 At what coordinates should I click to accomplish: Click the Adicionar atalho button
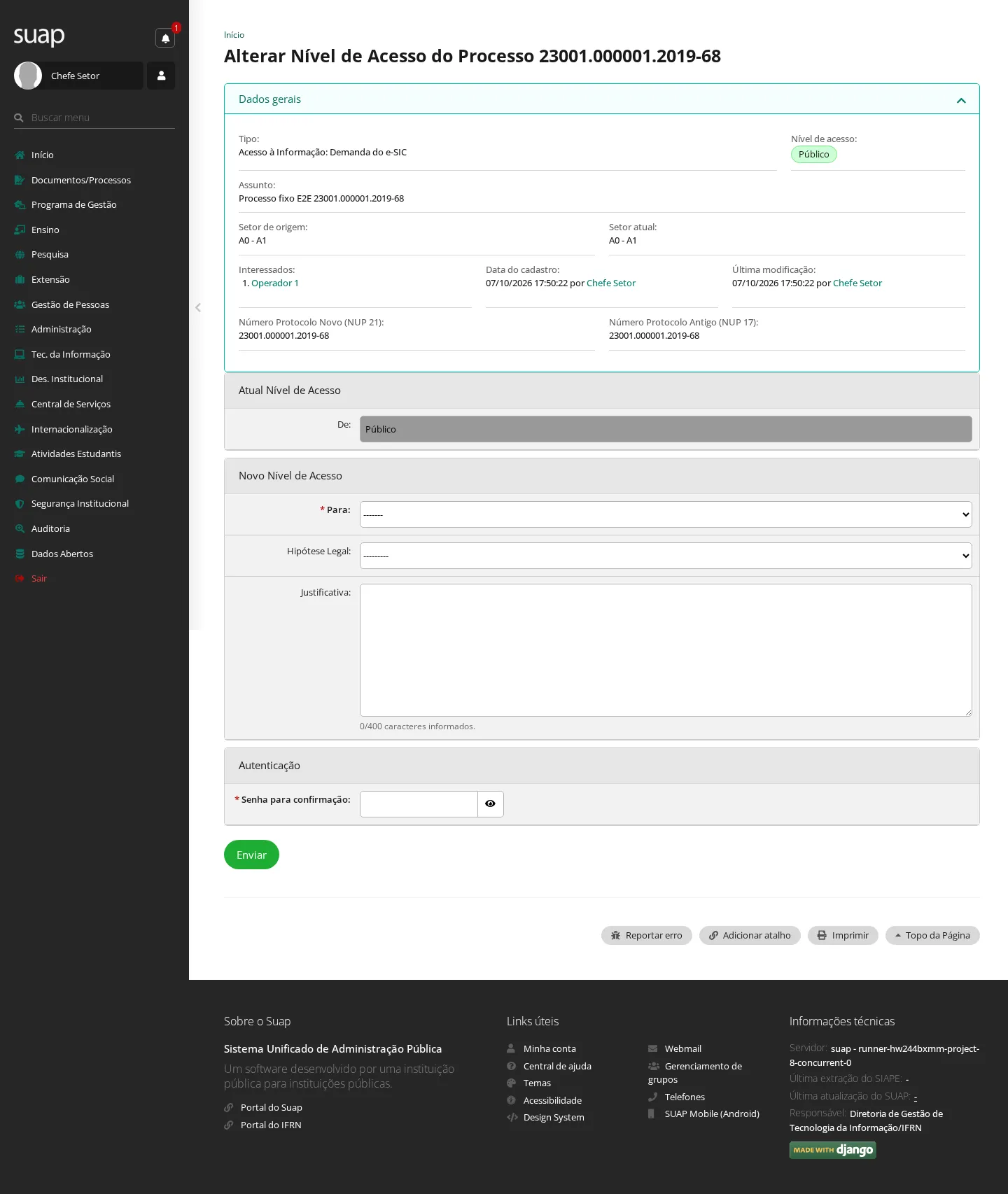pyautogui.click(x=750, y=935)
